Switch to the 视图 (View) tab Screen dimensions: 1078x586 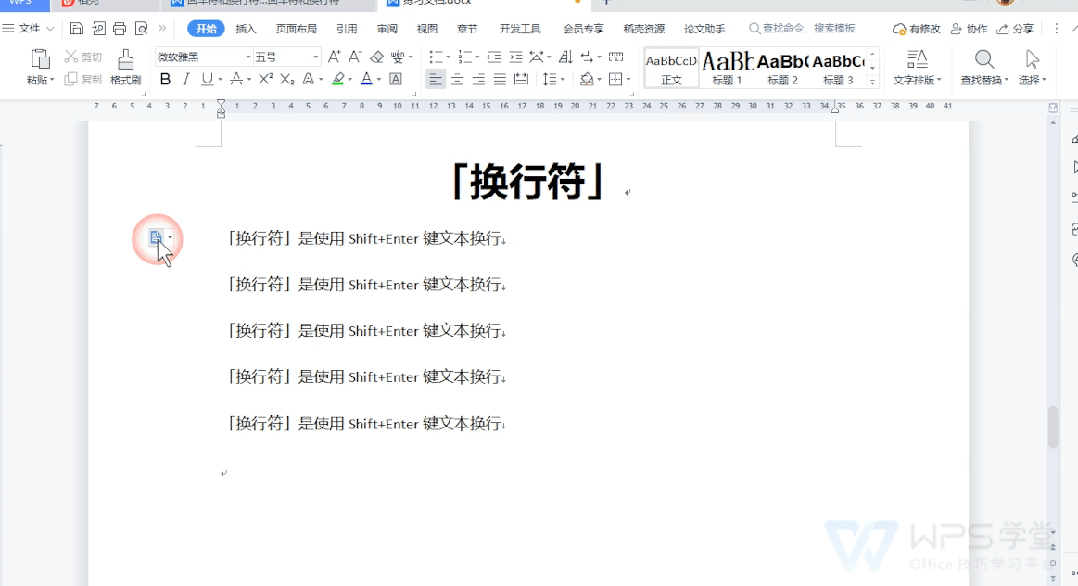(x=427, y=28)
